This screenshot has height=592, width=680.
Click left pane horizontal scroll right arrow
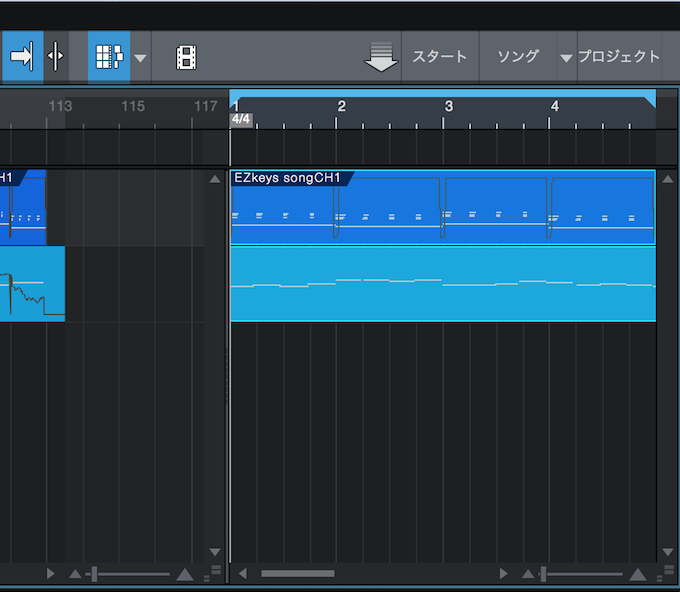[x=51, y=574]
